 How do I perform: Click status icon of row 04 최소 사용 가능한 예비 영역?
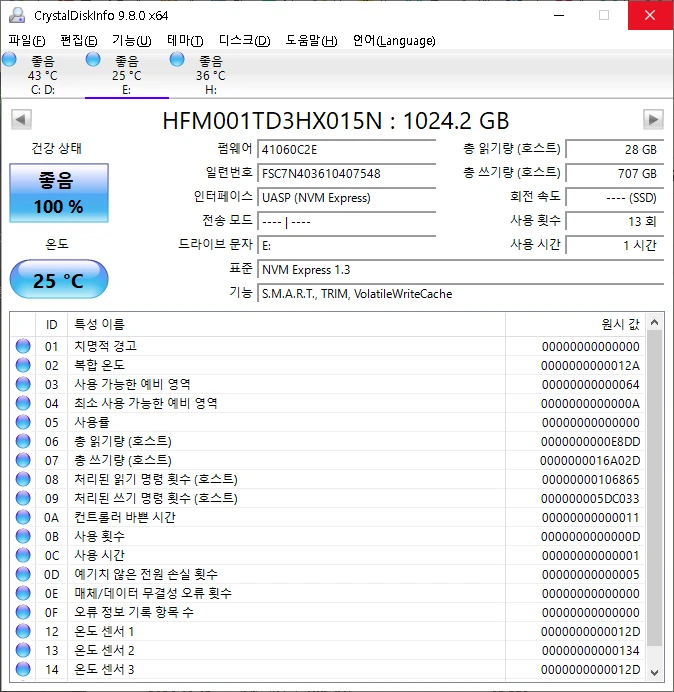23,403
